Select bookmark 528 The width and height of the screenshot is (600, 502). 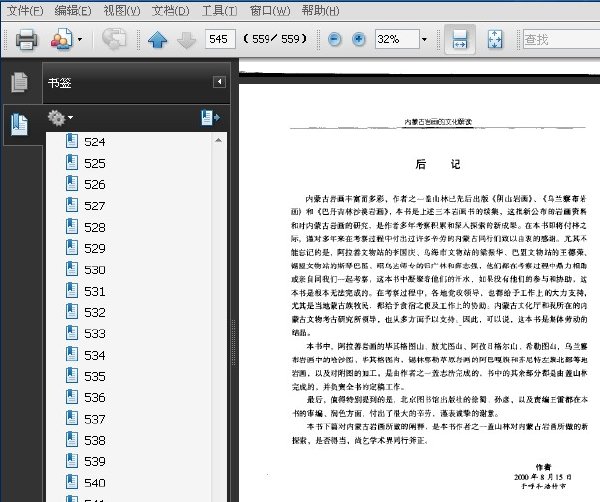click(x=95, y=227)
